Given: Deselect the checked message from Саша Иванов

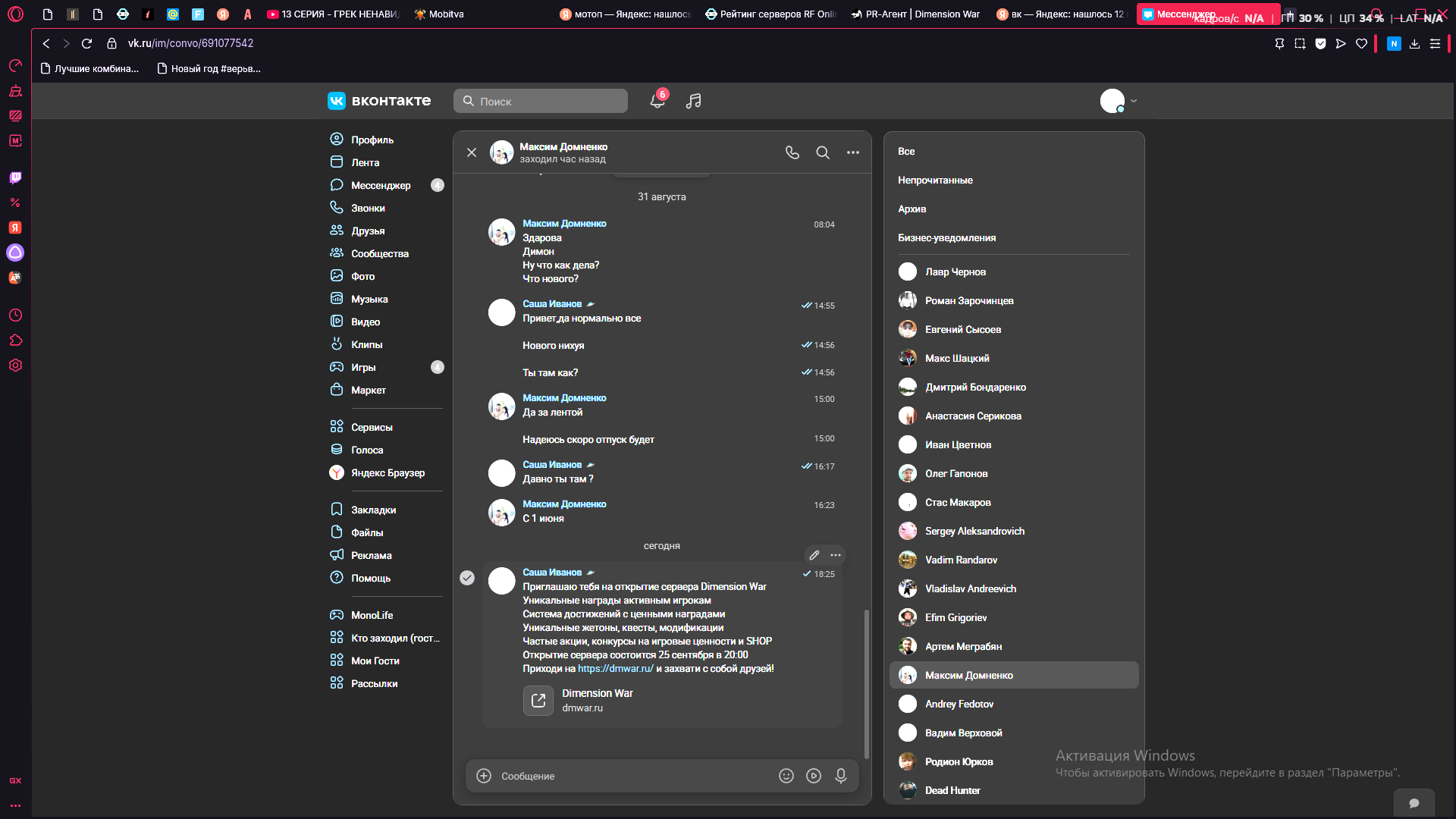Looking at the screenshot, I should [x=467, y=578].
